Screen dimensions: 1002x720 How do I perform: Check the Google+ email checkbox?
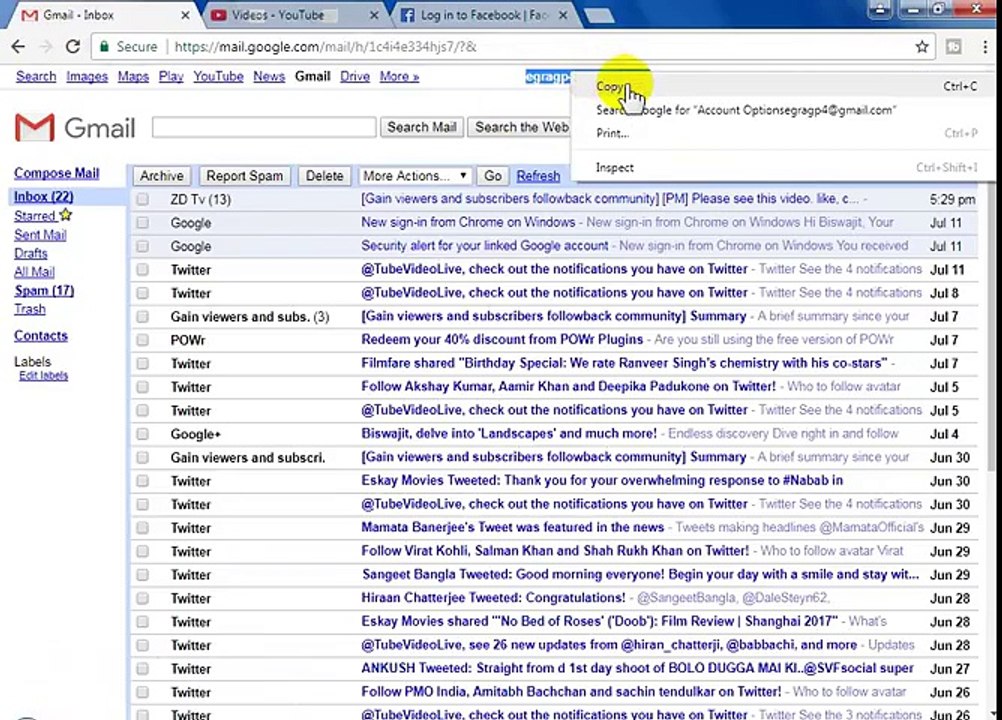pyautogui.click(x=143, y=434)
